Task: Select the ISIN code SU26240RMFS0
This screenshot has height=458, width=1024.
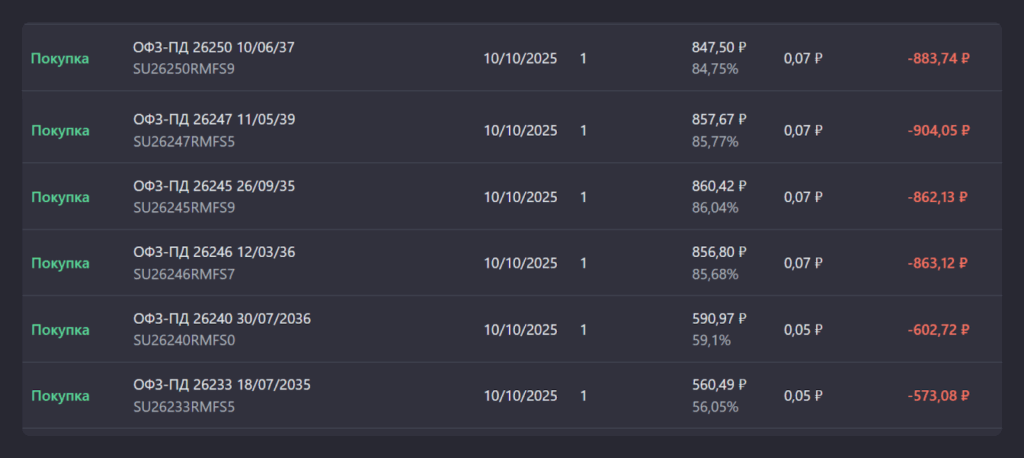Action: click(x=184, y=341)
